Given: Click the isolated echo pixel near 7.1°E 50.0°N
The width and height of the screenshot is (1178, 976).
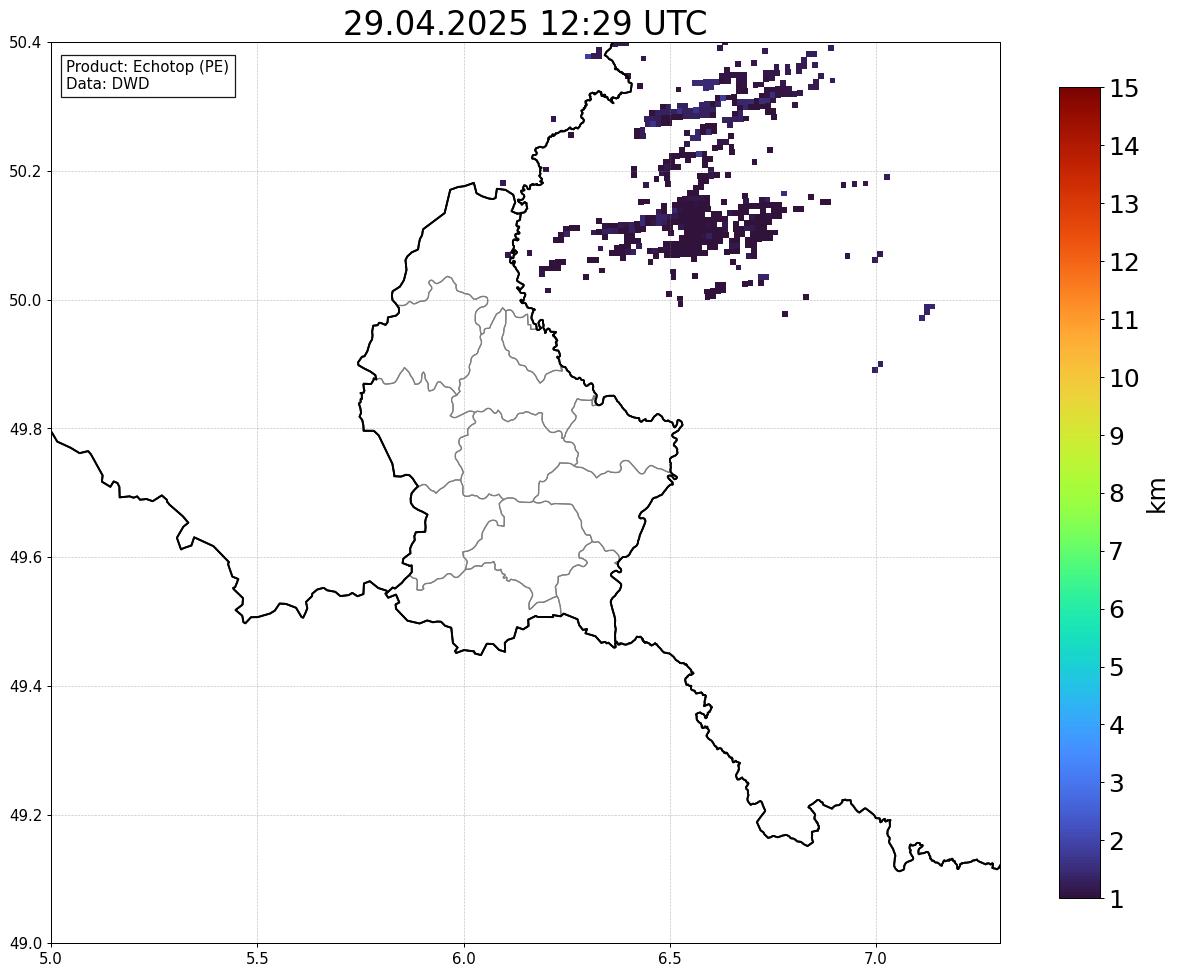Looking at the screenshot, I should (x=928, y=310).
